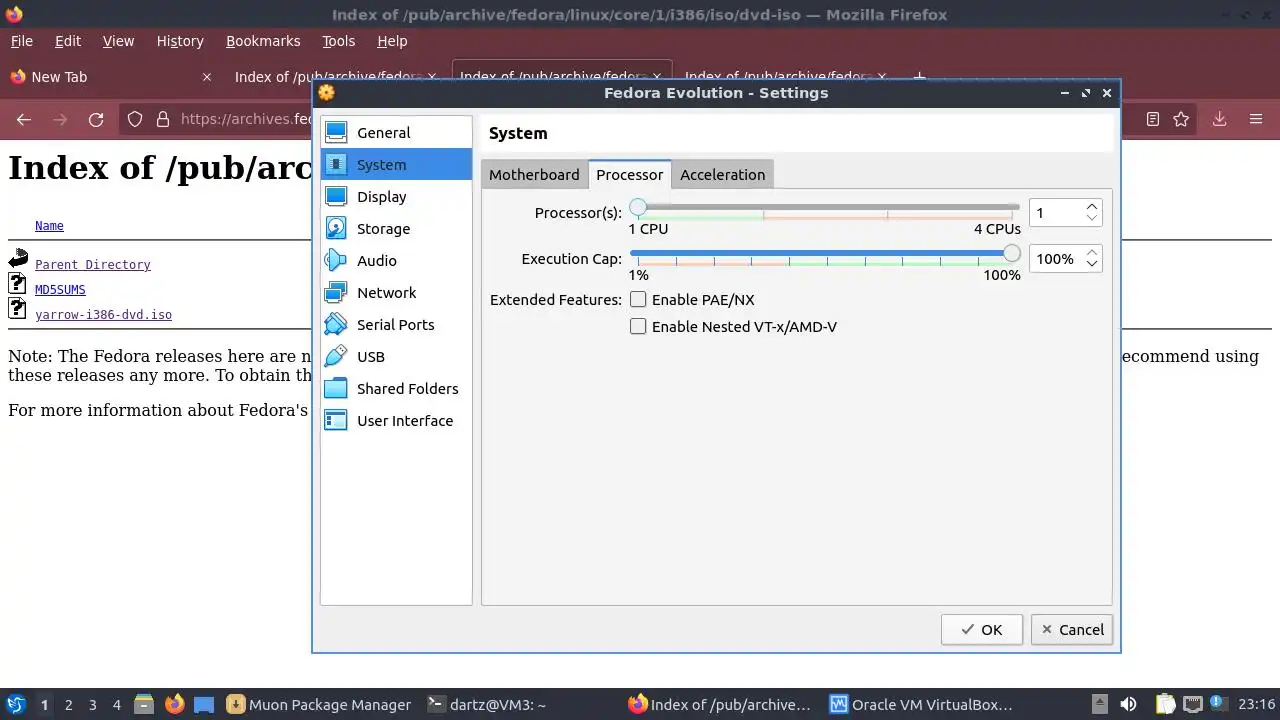
Task: Click Firefox back arrow
Action: [x=24, y=119]
